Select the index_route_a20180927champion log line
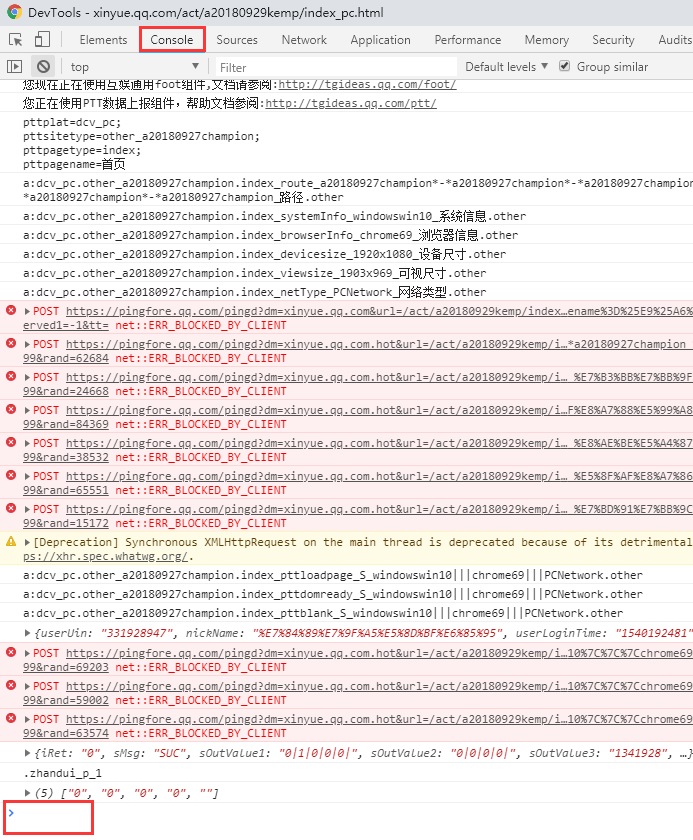693x840 pixels. 358,190
